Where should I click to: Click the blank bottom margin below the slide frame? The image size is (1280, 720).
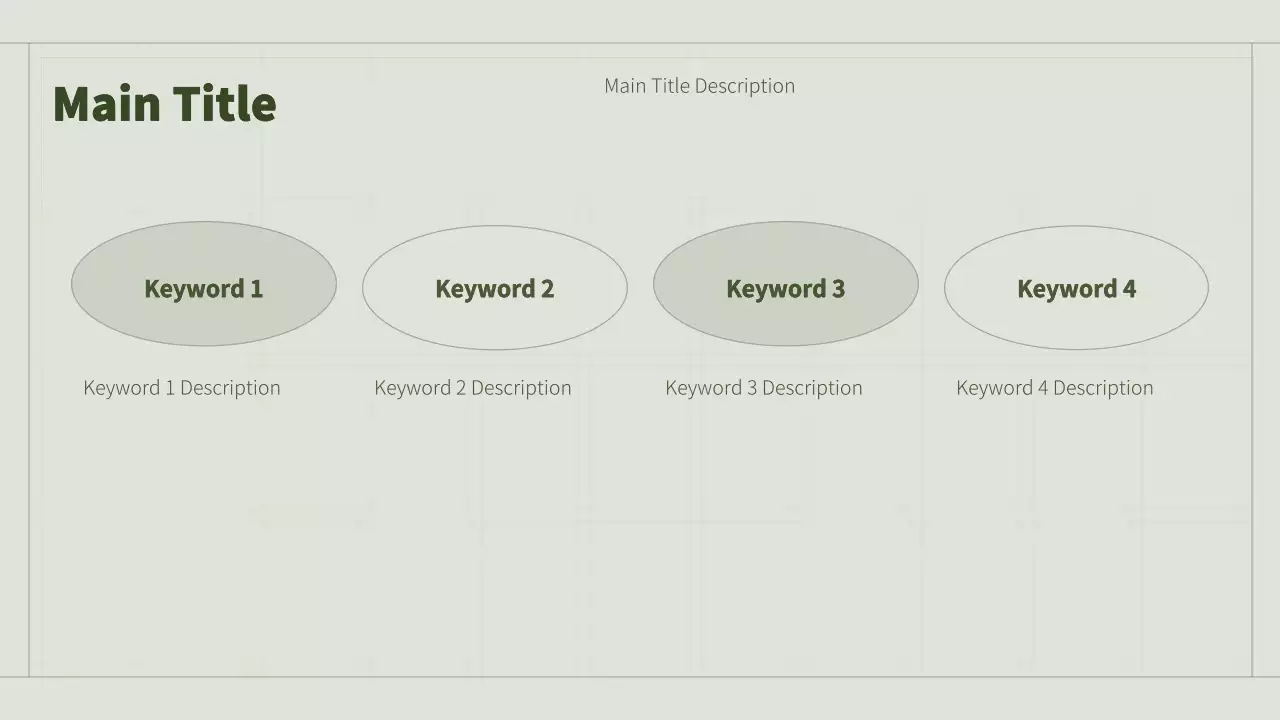640,699
